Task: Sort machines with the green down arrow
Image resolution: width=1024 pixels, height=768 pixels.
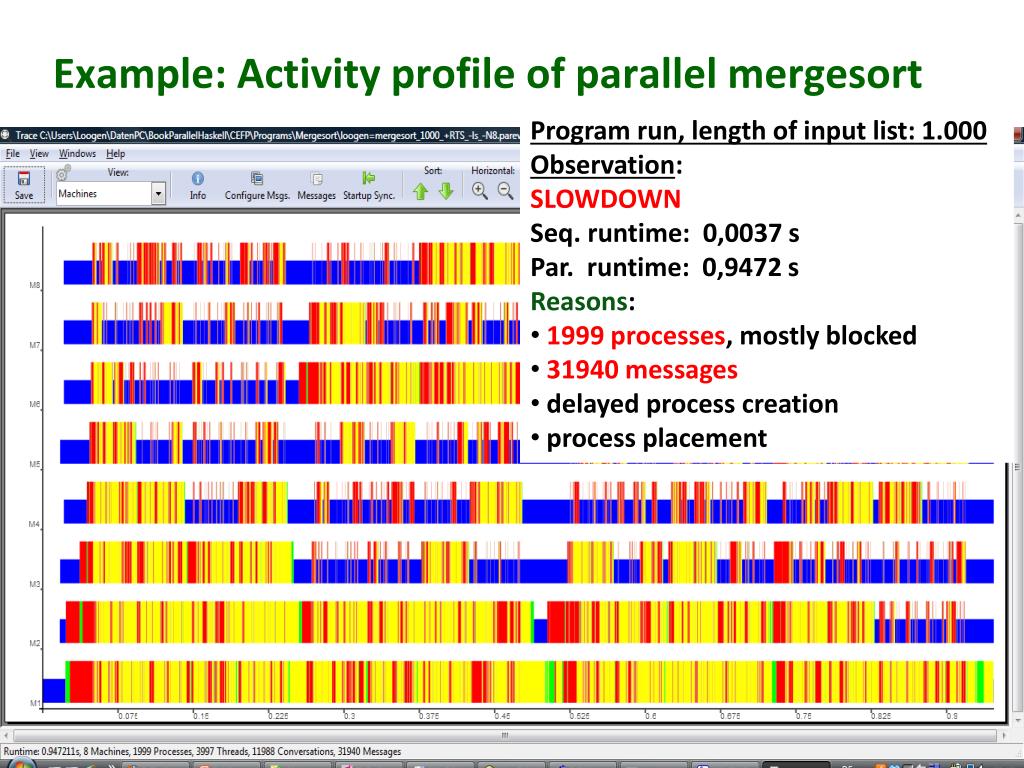Action: pos(446,191)
